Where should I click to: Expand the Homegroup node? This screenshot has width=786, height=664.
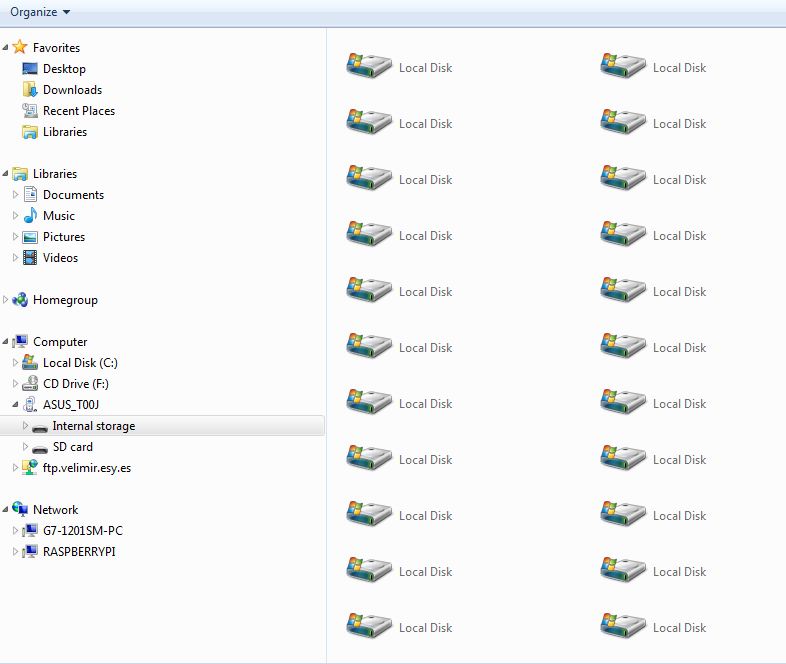click(5, 300)
